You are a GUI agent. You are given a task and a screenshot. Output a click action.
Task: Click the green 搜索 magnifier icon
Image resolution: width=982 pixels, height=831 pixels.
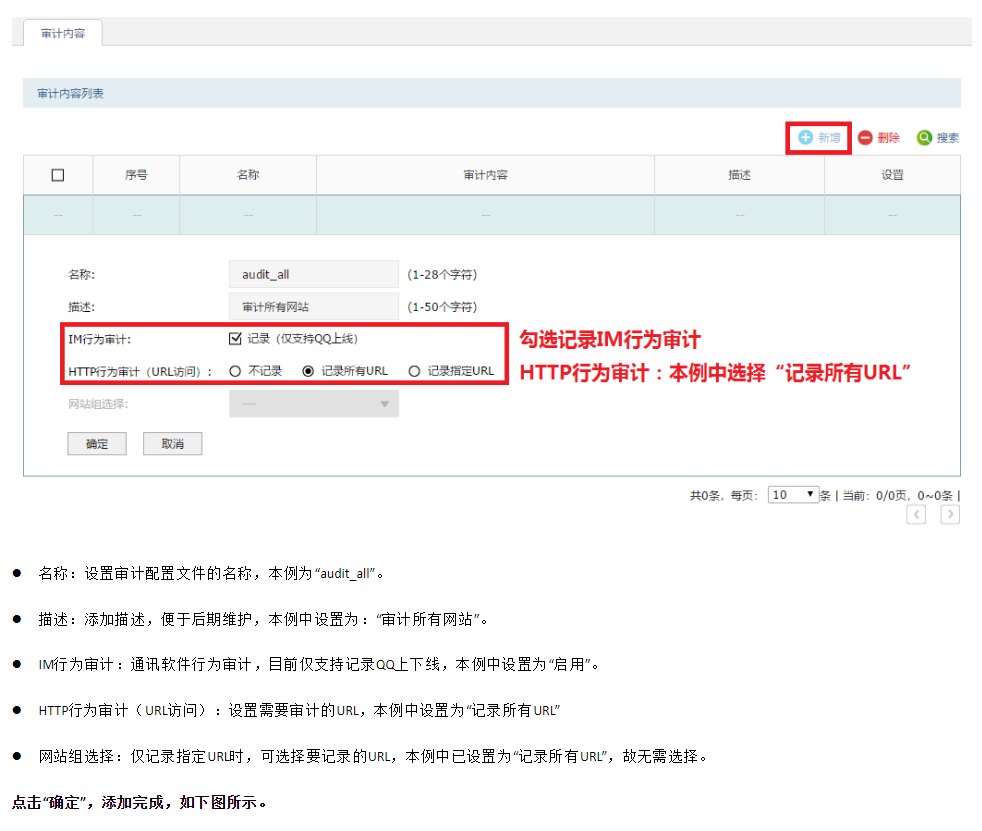924,138
